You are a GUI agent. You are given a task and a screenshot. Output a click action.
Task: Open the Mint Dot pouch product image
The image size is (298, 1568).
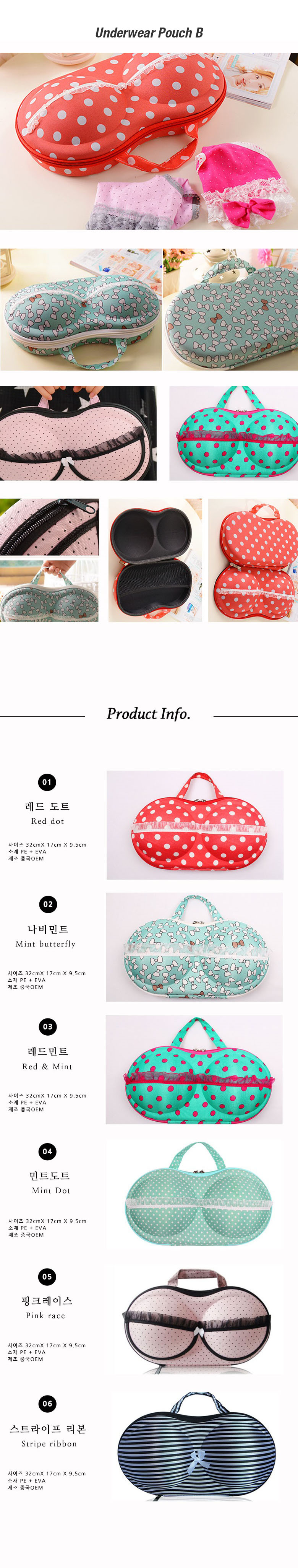195,1194
